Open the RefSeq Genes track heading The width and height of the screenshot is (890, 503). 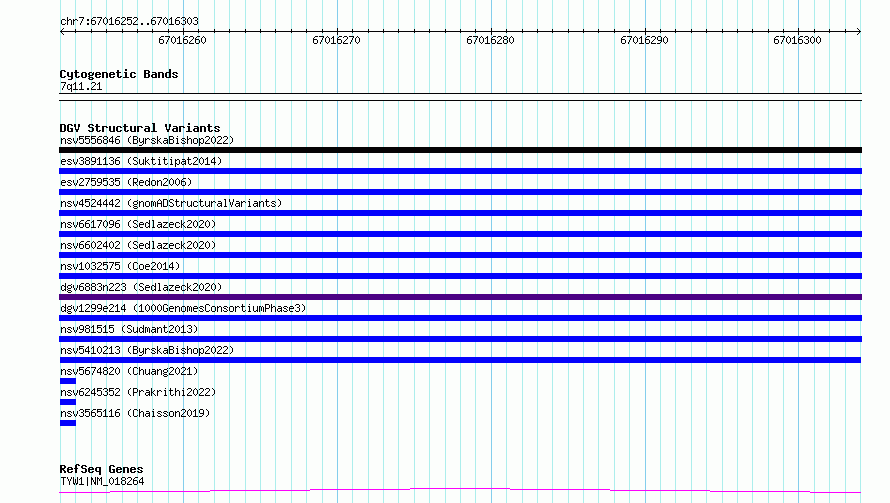101,469
